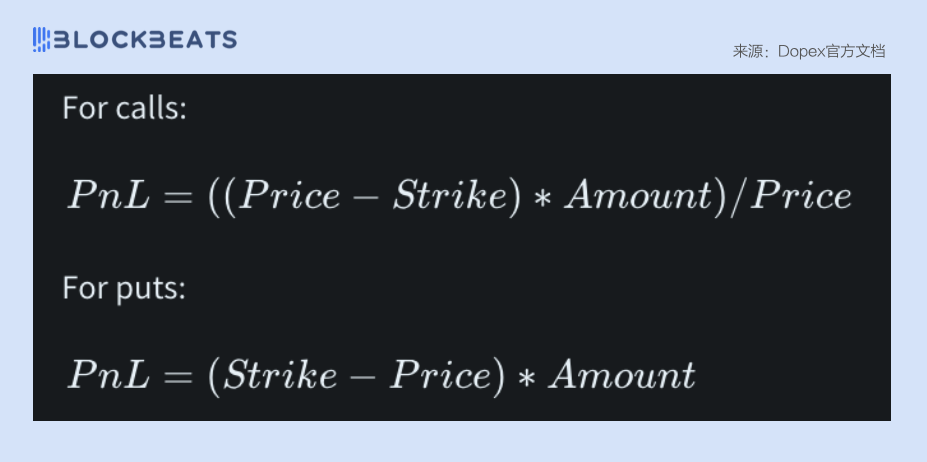Click the minus sign in puts formula
The image size is (927, 462).
pos(363,376)
